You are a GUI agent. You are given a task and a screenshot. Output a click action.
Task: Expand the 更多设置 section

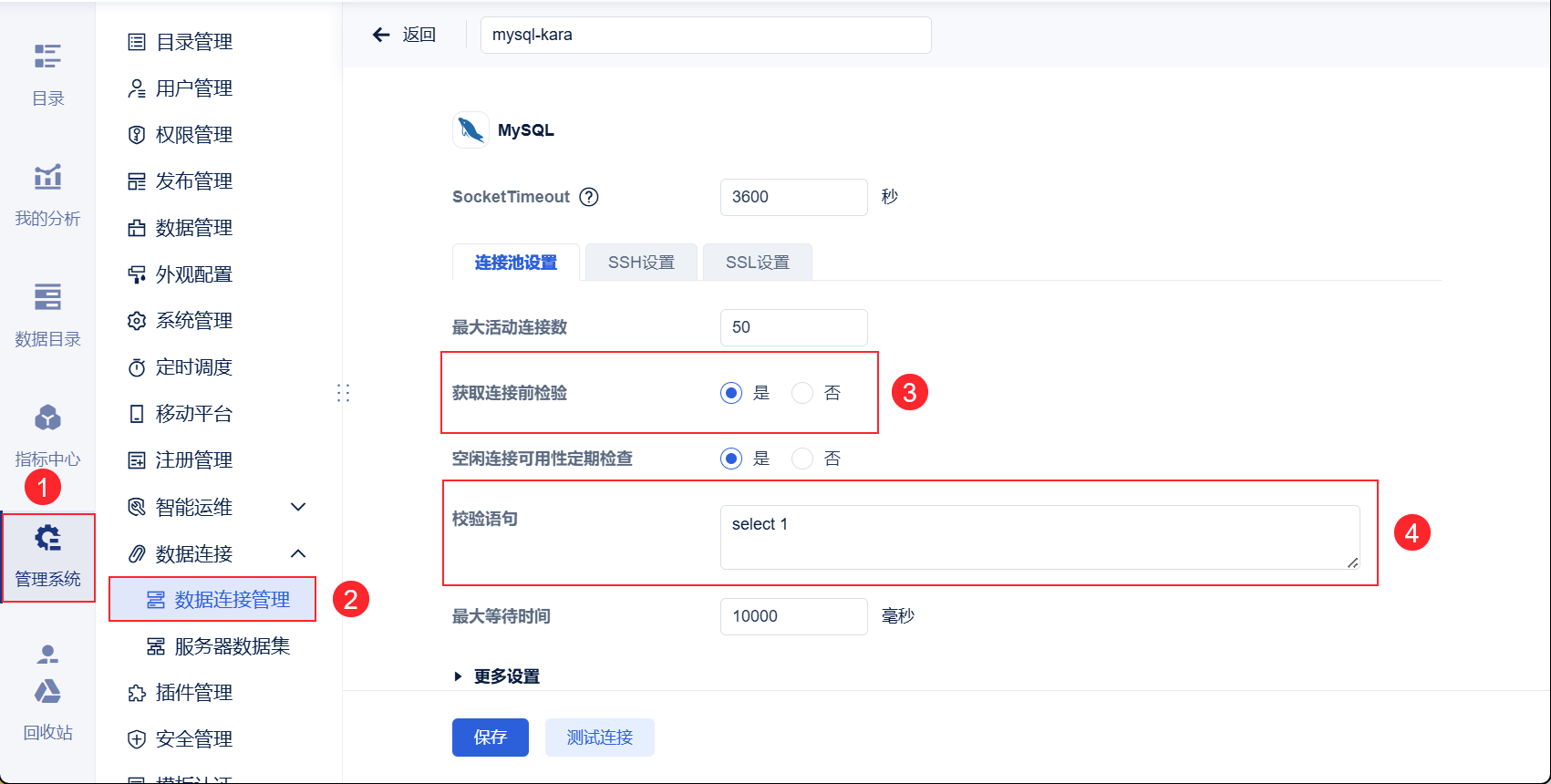click(497, 676)
